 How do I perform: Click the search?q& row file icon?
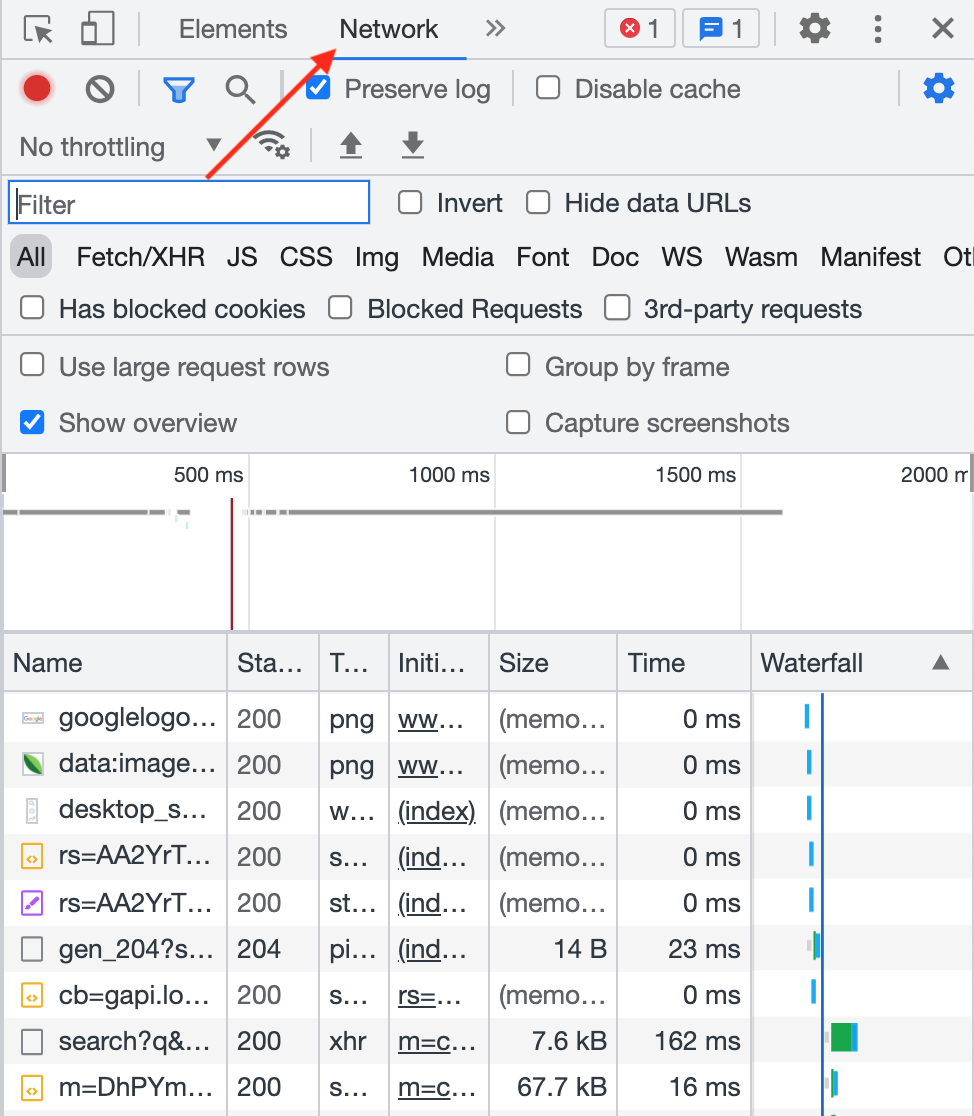coord(32,1041)
